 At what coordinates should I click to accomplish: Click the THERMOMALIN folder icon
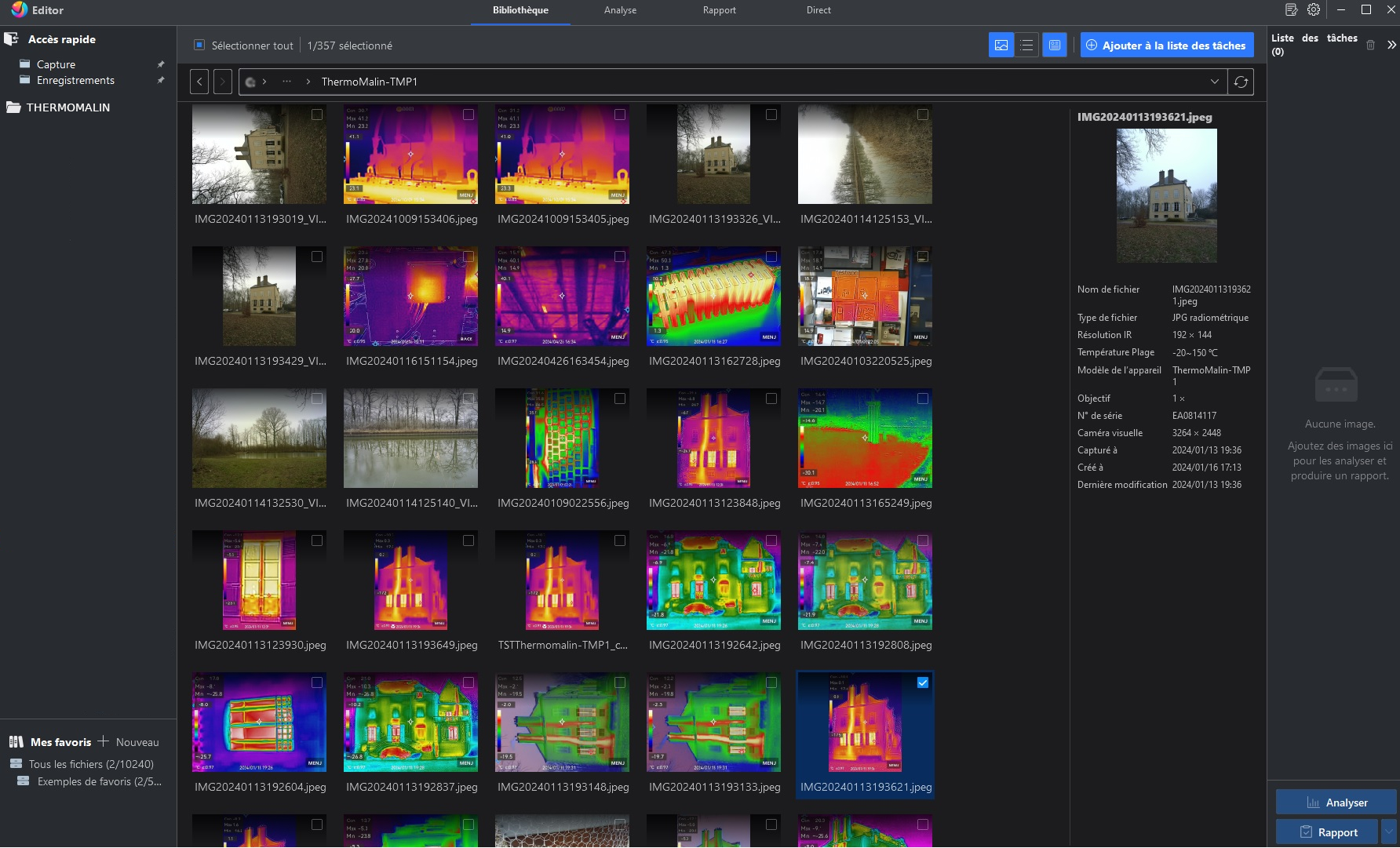tap(13, 107)
